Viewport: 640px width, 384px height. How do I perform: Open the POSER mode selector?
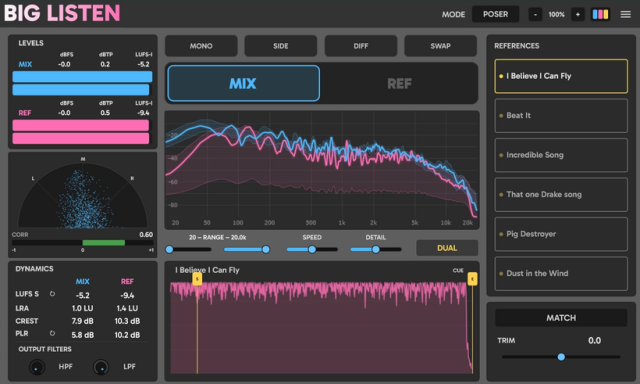point(496,14)
